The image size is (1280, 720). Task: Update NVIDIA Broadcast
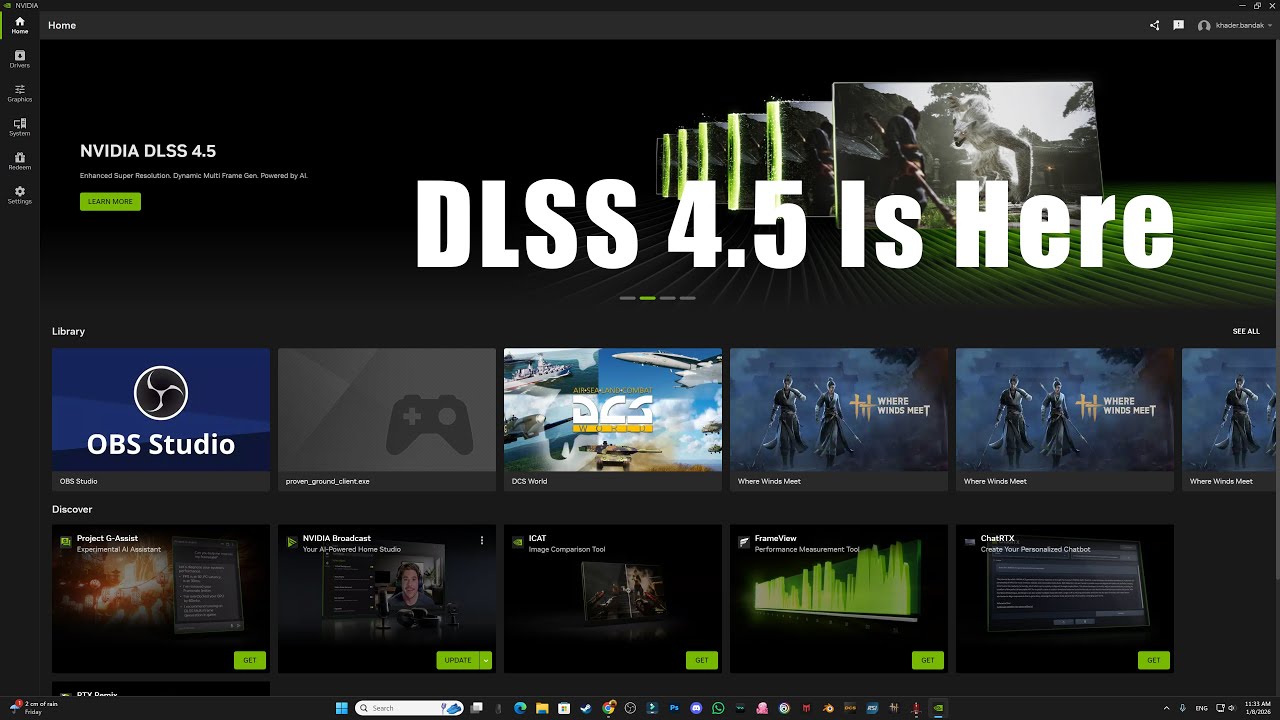coord(458,660)
